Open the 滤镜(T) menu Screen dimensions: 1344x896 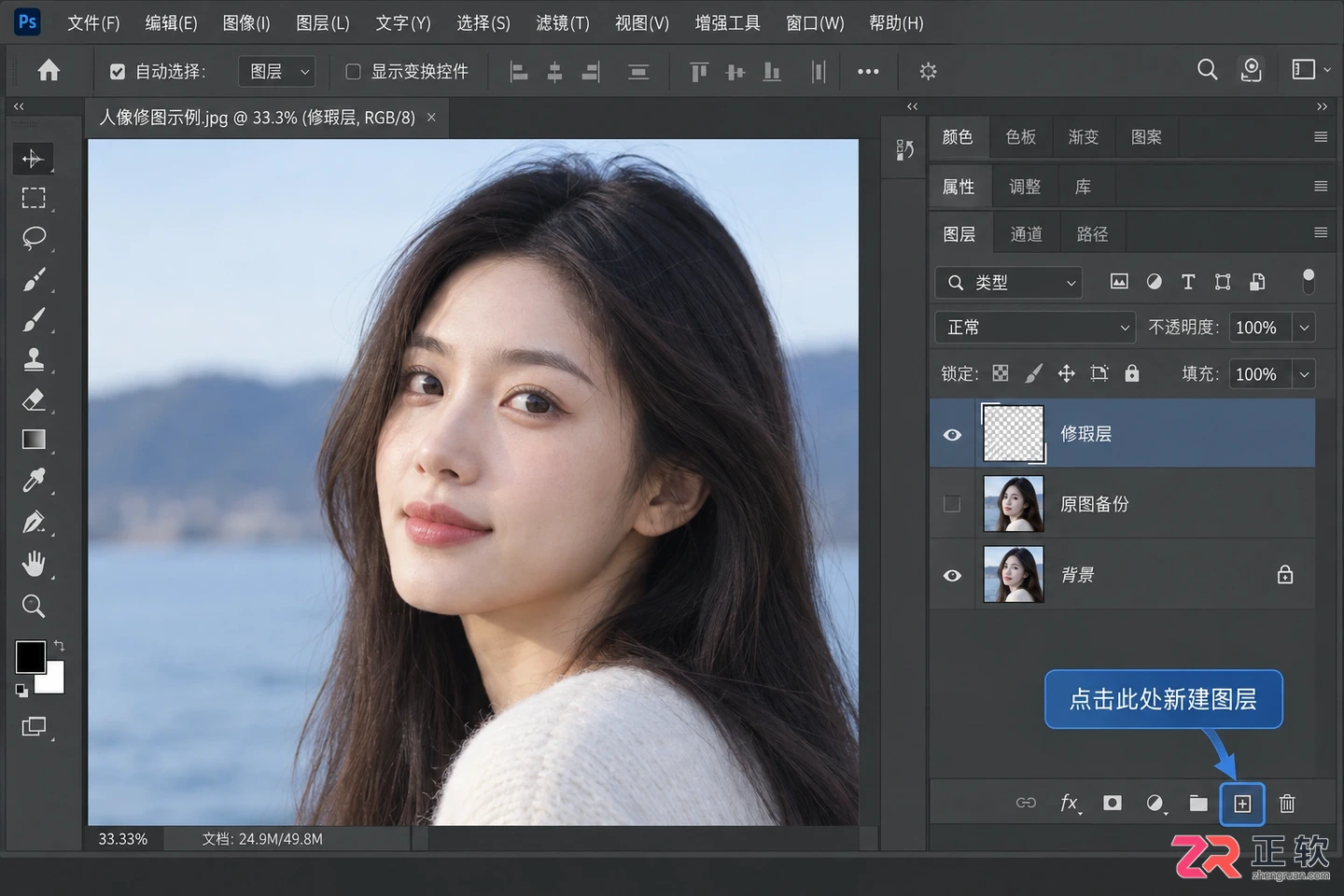pyautogui.click(x=563, y=23)
